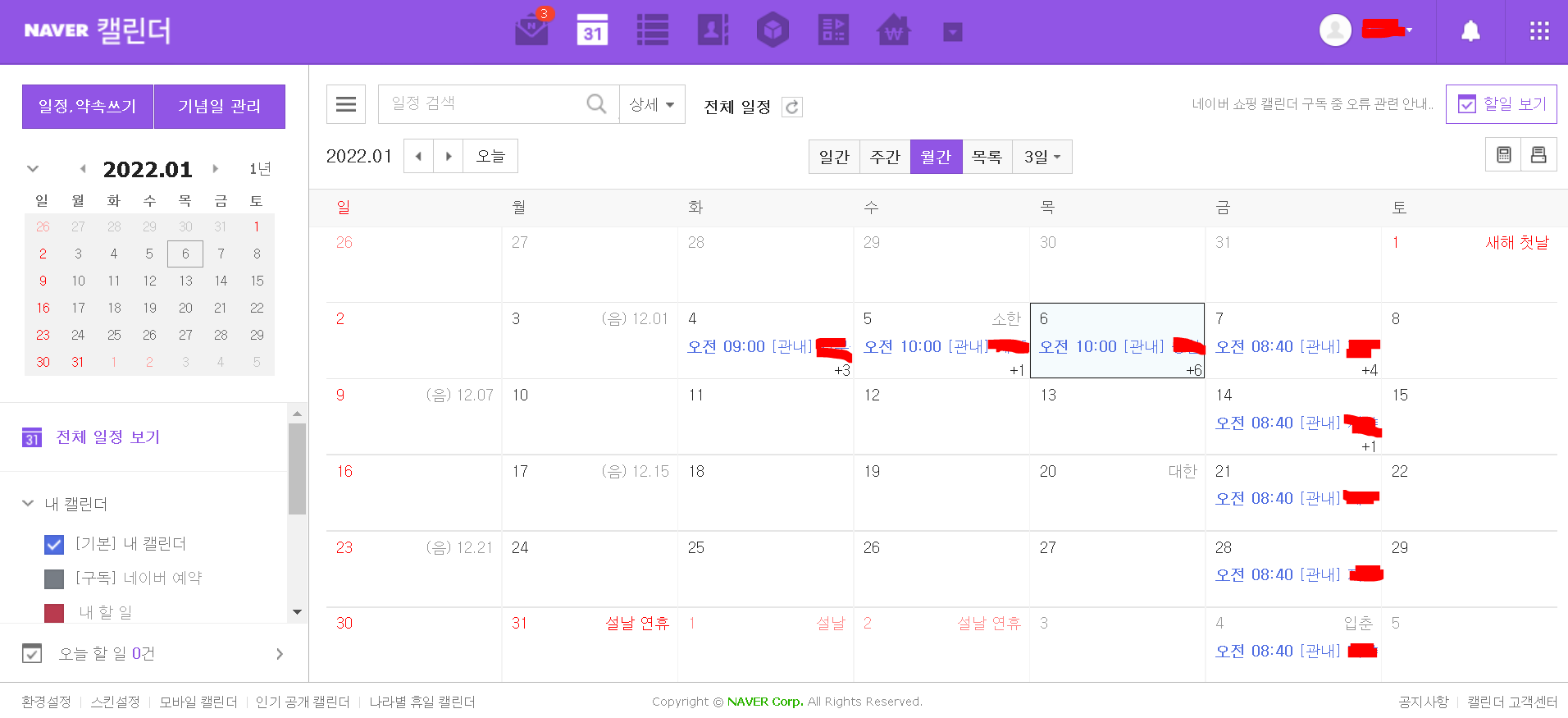Toggle the [구독] 네이버 예약 checkbox

click(54, 579)
